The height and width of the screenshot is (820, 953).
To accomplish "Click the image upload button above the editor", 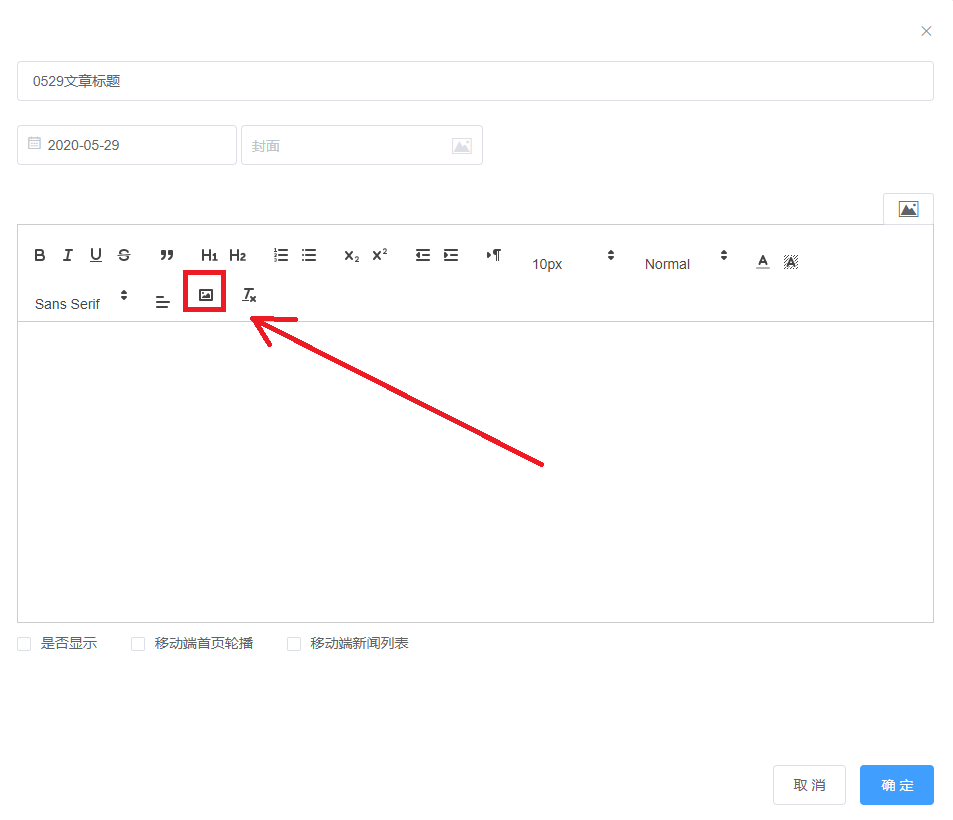I will [x=908, y=209].
